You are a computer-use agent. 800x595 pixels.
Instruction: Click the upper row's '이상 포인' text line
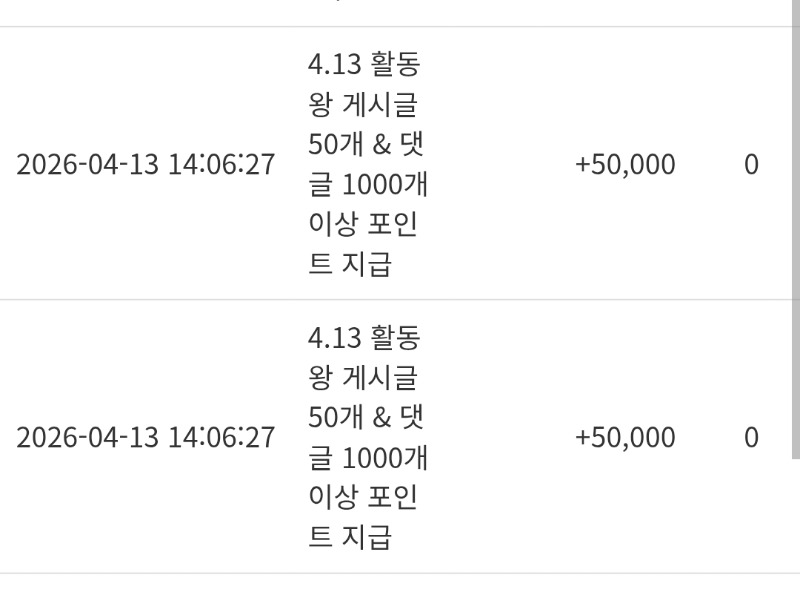[362, 225]
